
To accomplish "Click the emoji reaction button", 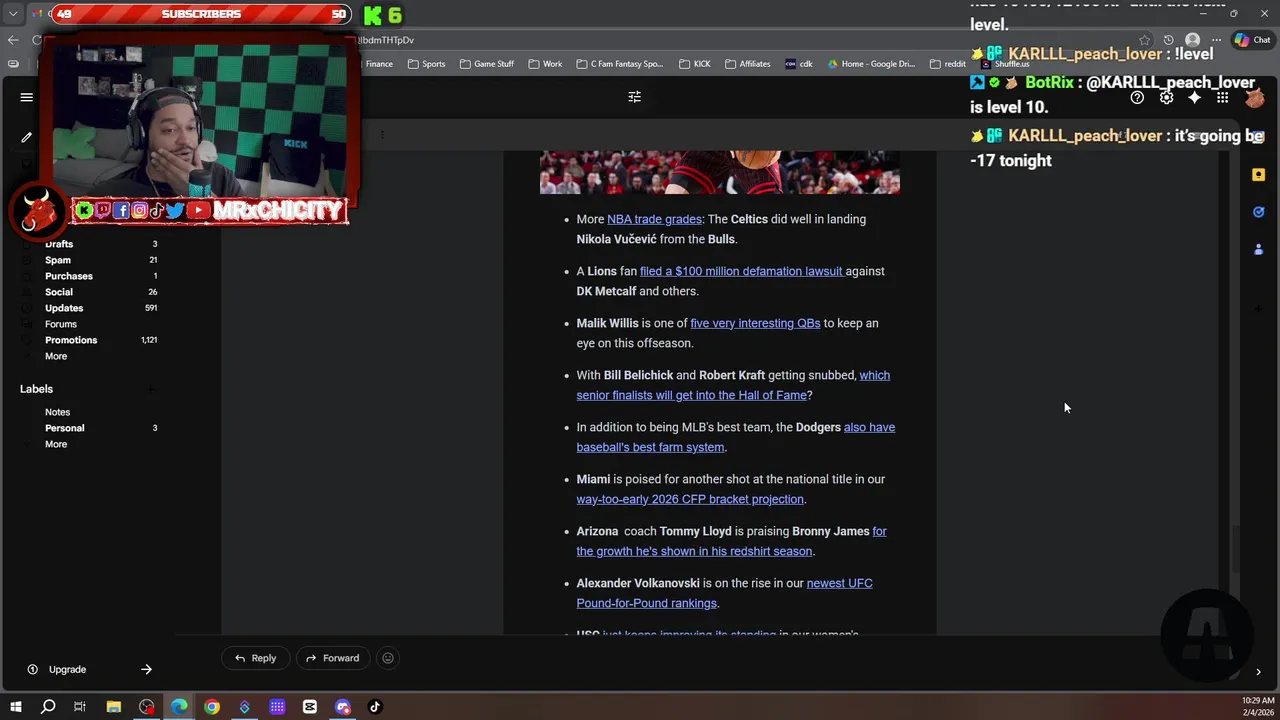I will [x=388, y=658].
